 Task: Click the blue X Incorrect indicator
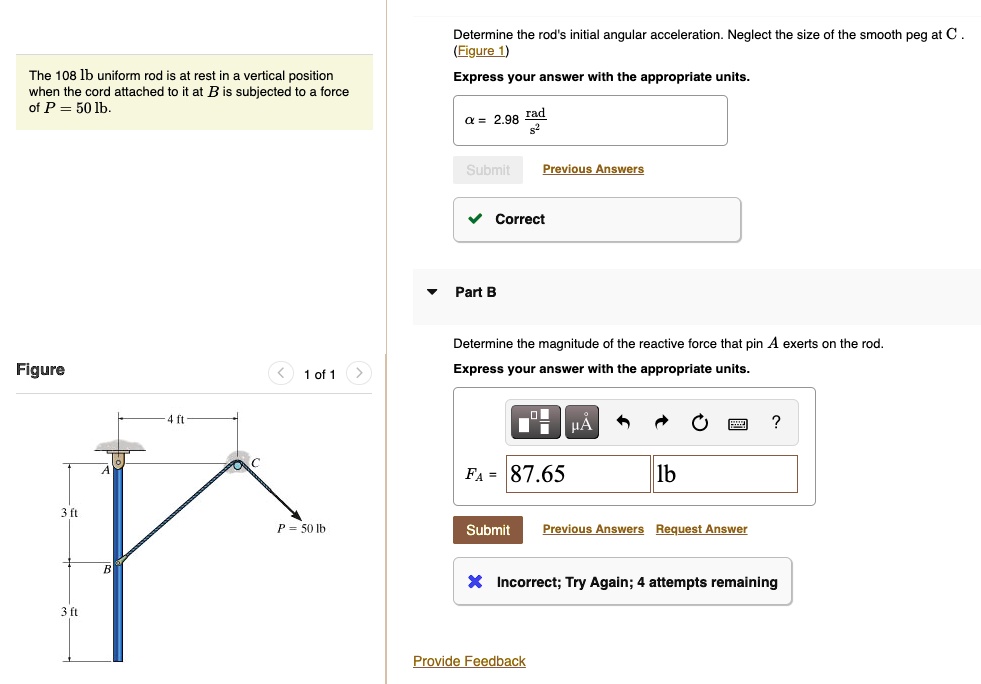coord(475,581)
